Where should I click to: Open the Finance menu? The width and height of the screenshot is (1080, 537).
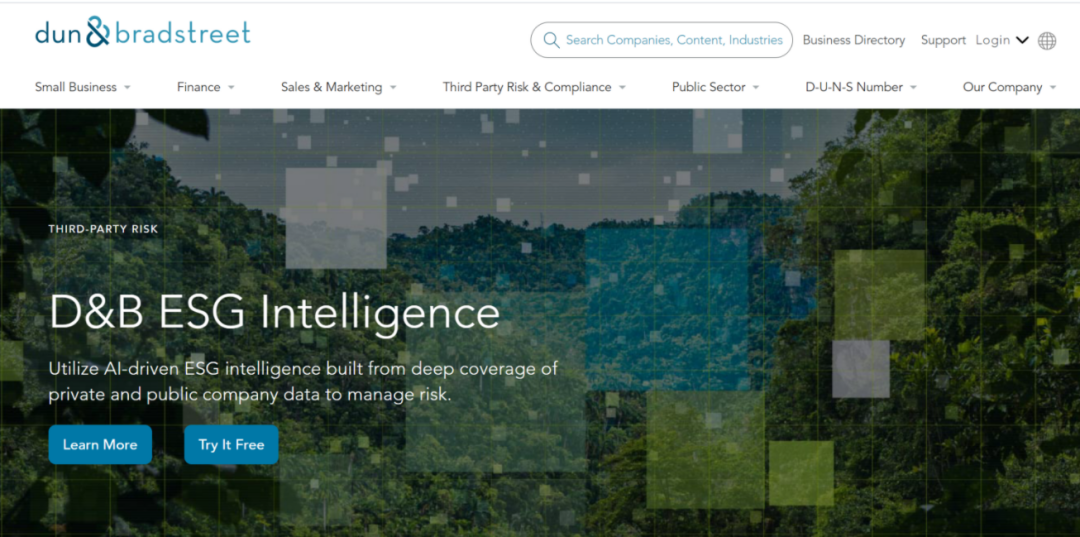[198, 87]
